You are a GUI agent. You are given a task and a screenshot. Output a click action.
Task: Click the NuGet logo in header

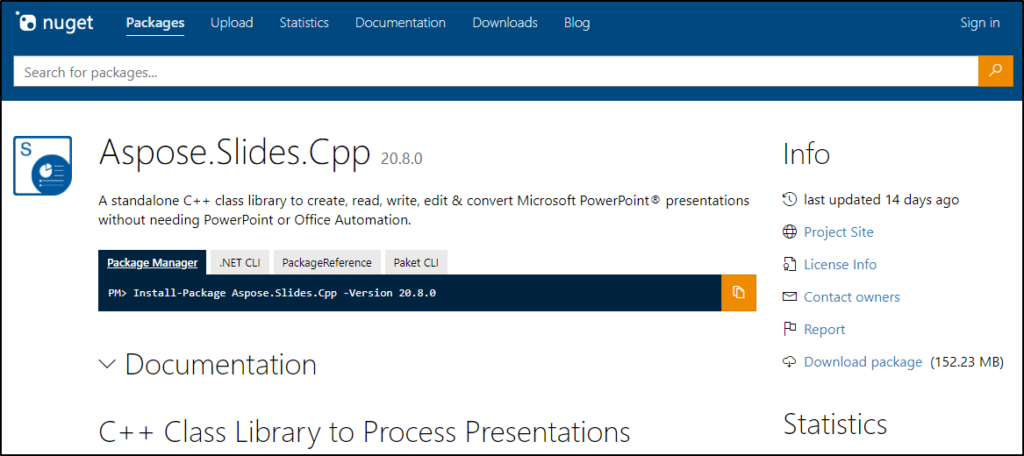tap(54, 23)
